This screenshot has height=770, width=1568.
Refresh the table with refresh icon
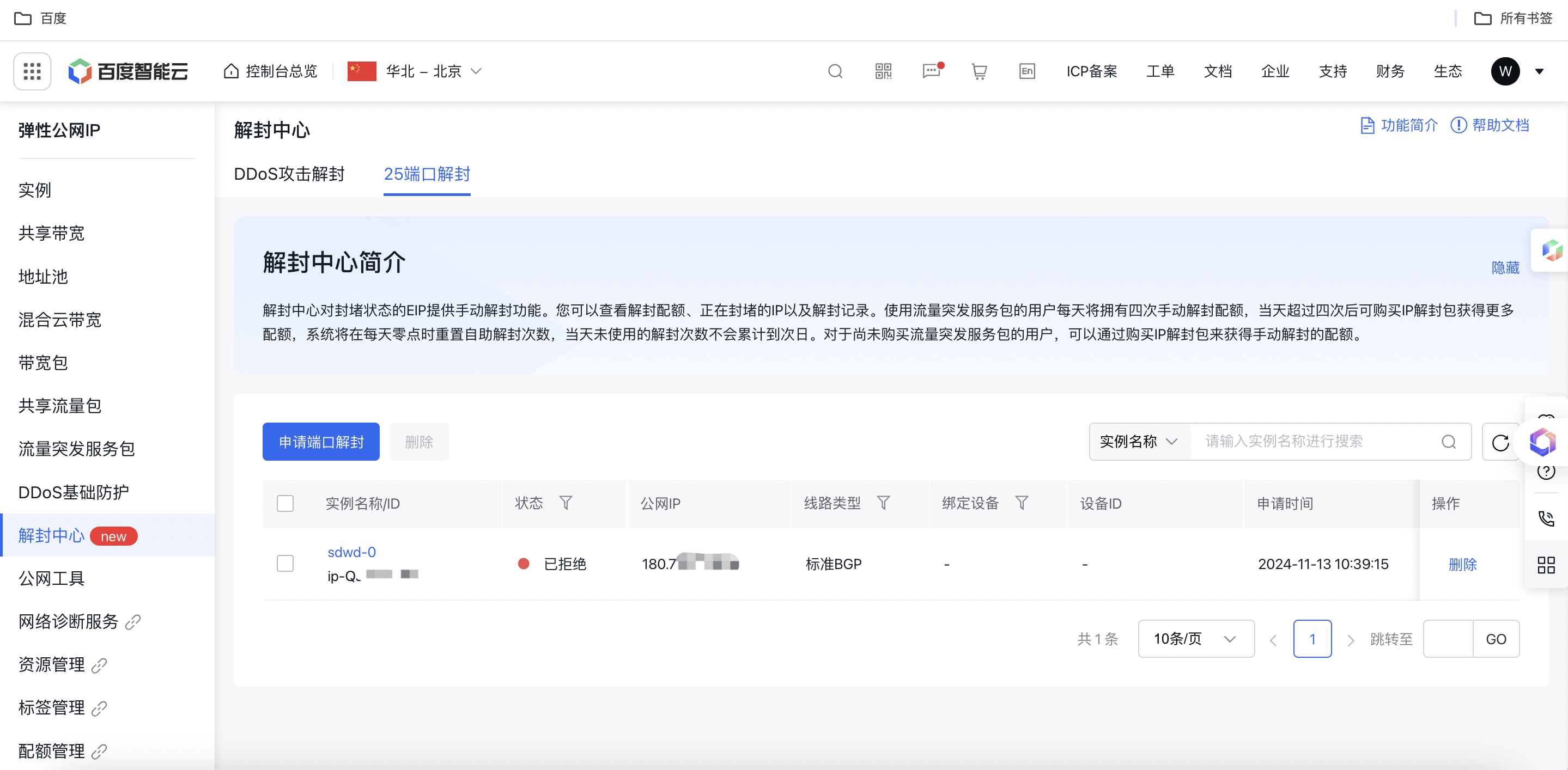point(1500,442)
